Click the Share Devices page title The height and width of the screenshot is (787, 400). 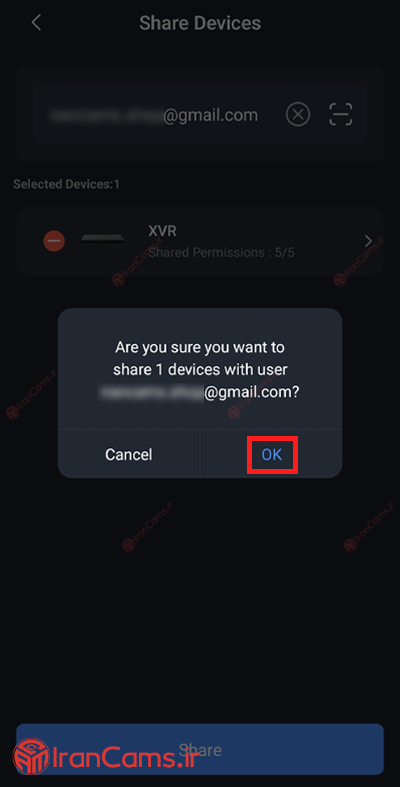point(200,23)
